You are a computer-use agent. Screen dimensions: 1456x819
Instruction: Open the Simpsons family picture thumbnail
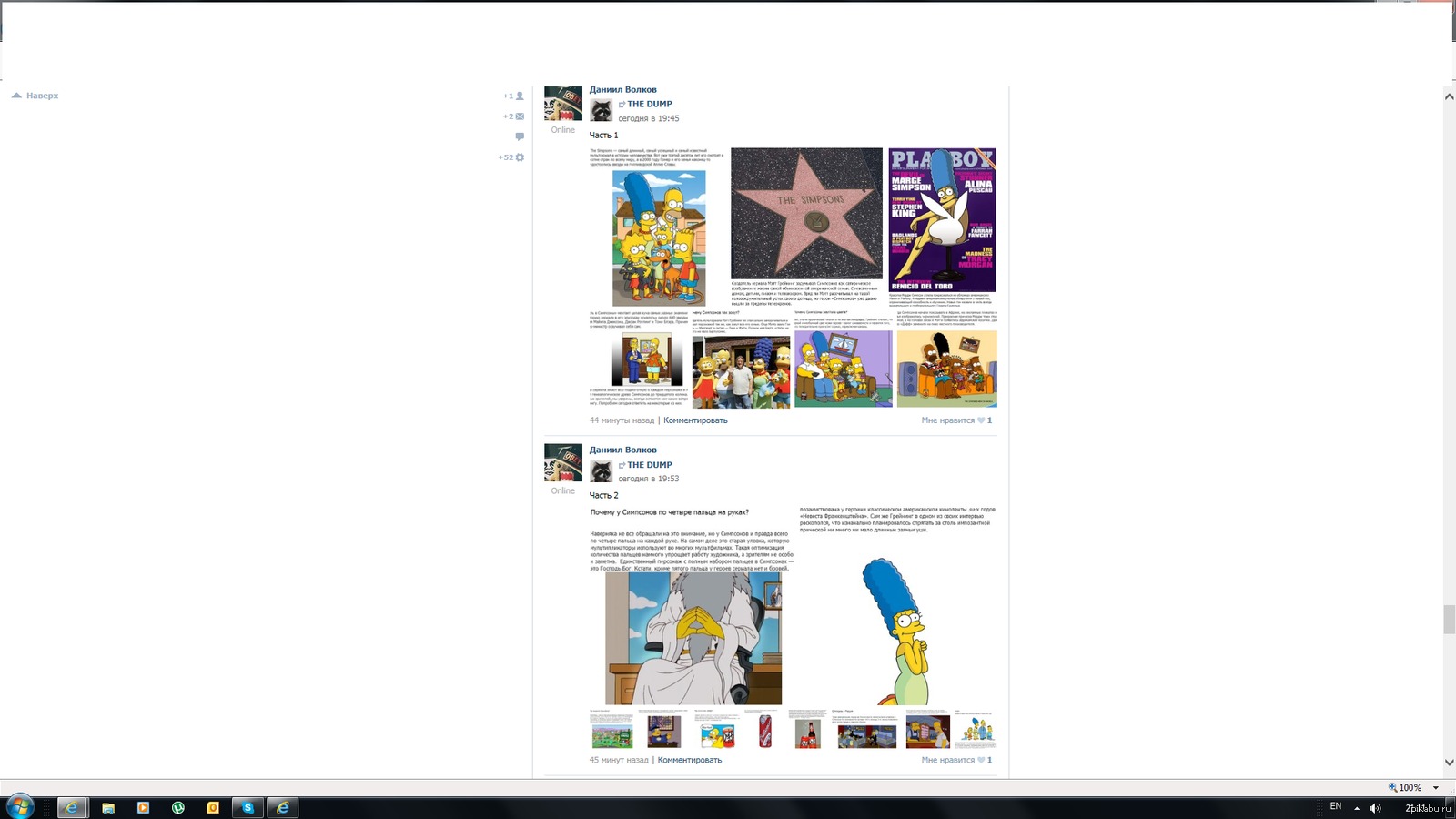659,238
